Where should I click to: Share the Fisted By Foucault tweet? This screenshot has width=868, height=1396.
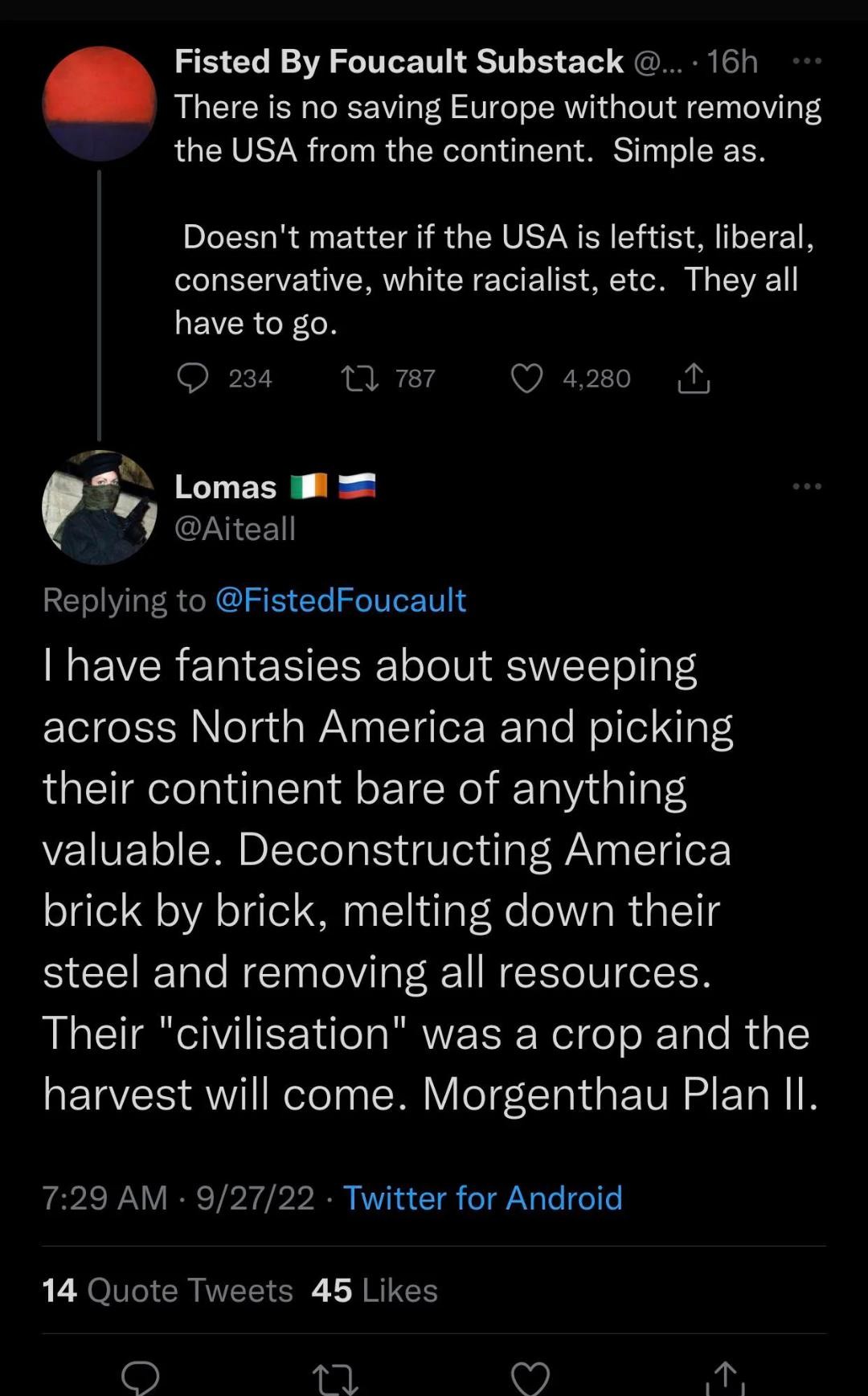694,378
